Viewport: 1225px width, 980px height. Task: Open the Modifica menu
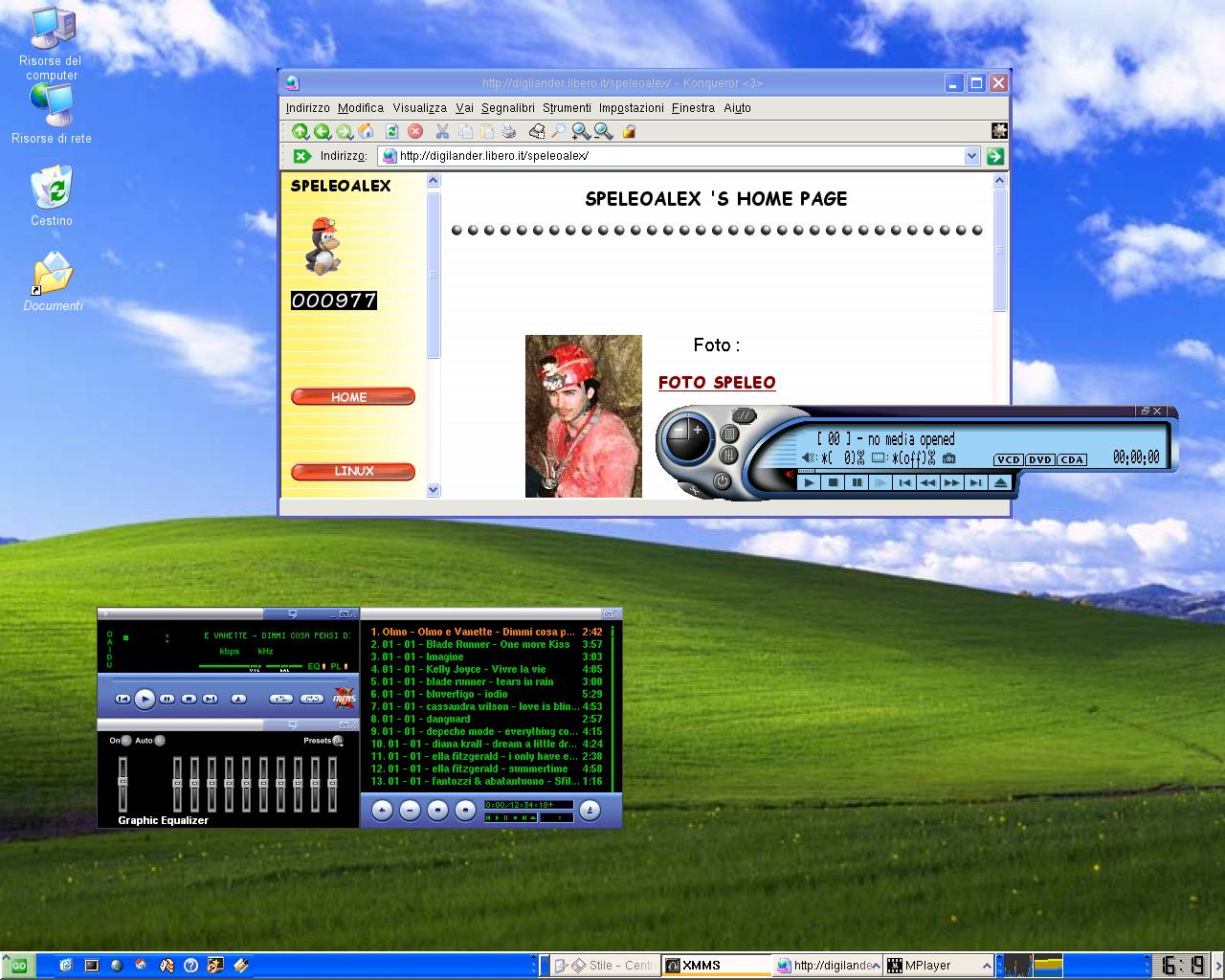pos(361,108)
